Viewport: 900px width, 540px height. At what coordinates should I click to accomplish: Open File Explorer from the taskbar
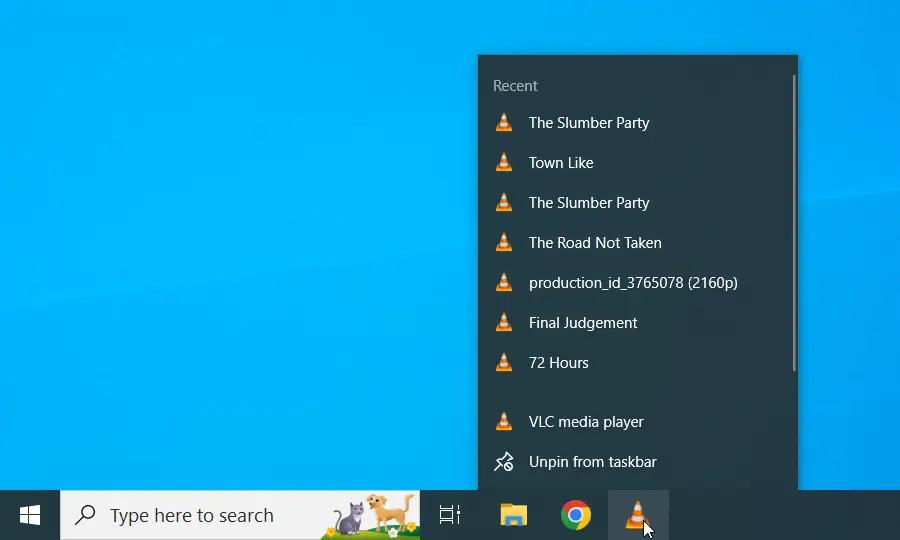click(x=514, y=515)
